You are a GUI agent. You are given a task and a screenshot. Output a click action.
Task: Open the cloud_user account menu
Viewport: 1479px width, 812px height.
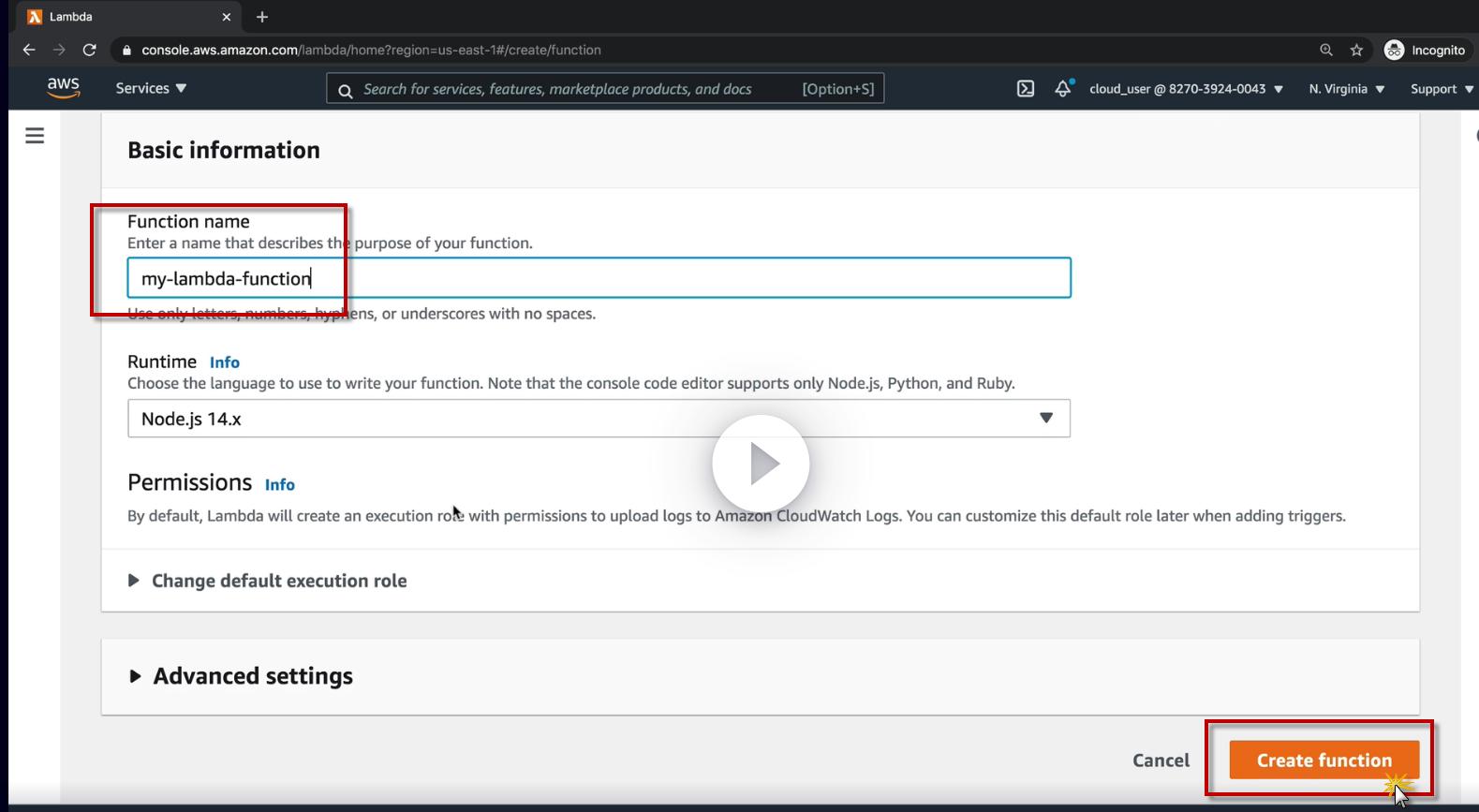(x=1186, y=89)
